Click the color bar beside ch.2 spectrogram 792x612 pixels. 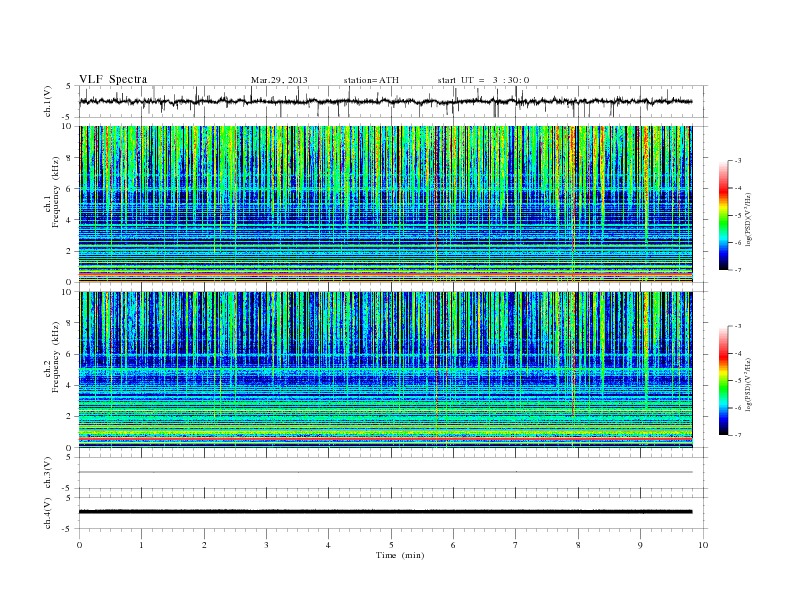point(724,381)
